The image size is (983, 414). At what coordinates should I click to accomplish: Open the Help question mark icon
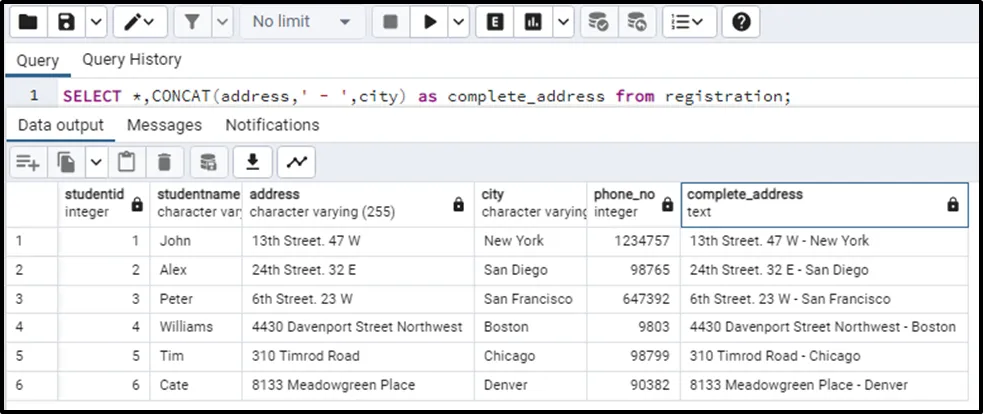pos(740,21)
